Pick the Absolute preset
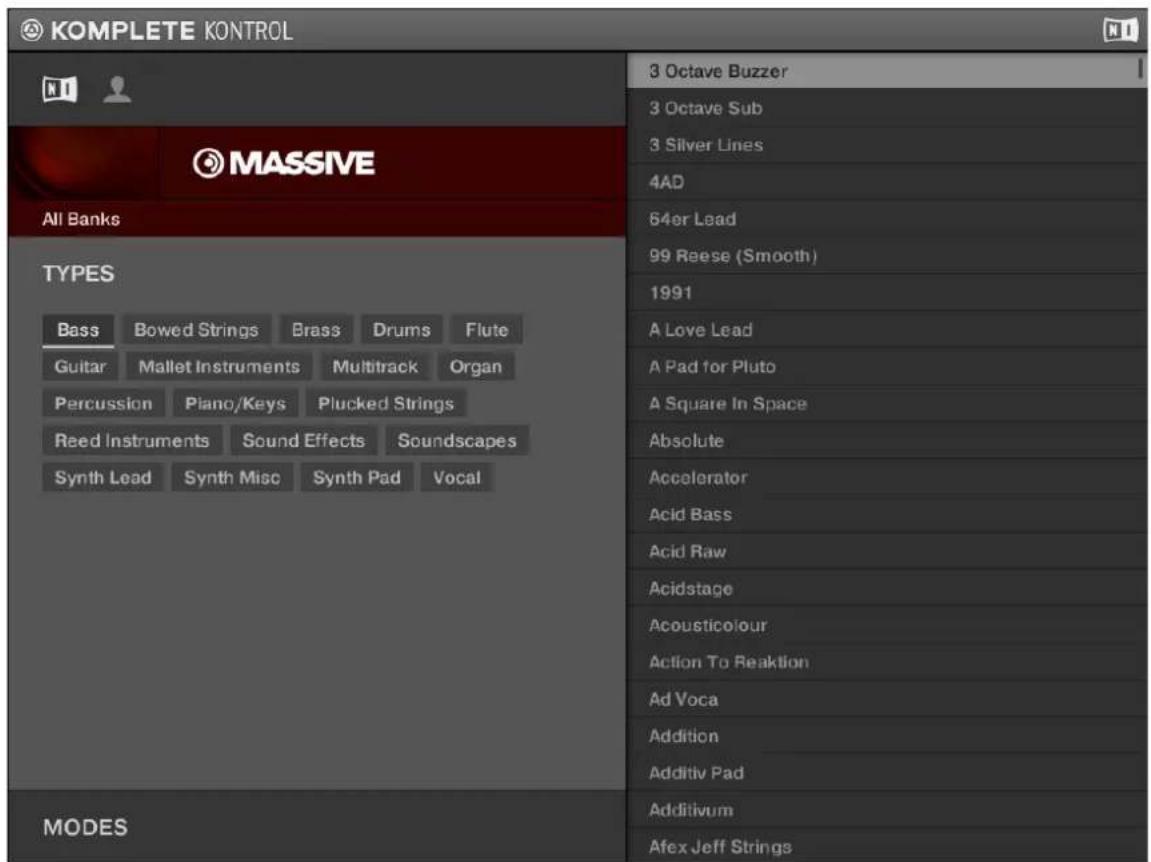The width and height of the screenshot is (1151, 862). click(x=887, y=441)
